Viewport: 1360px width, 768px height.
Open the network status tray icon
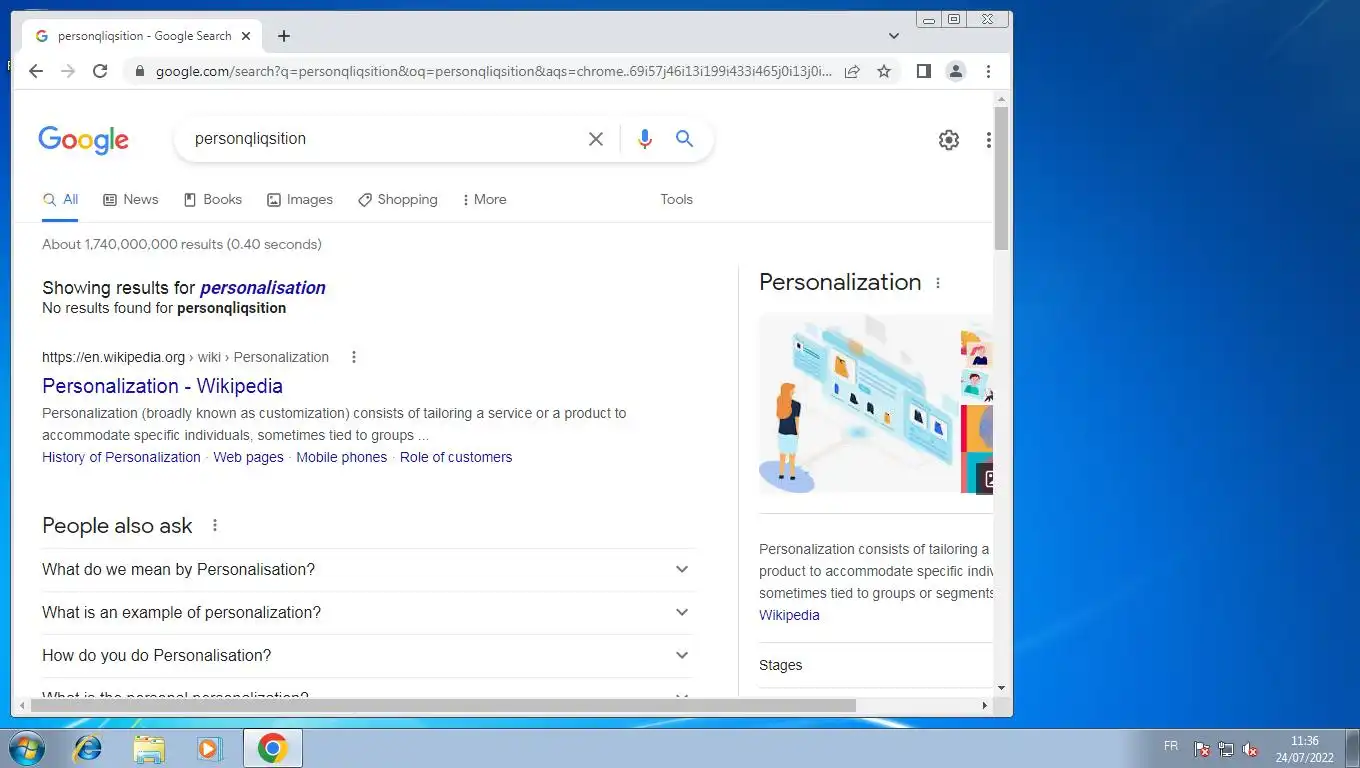(1226, 749)
